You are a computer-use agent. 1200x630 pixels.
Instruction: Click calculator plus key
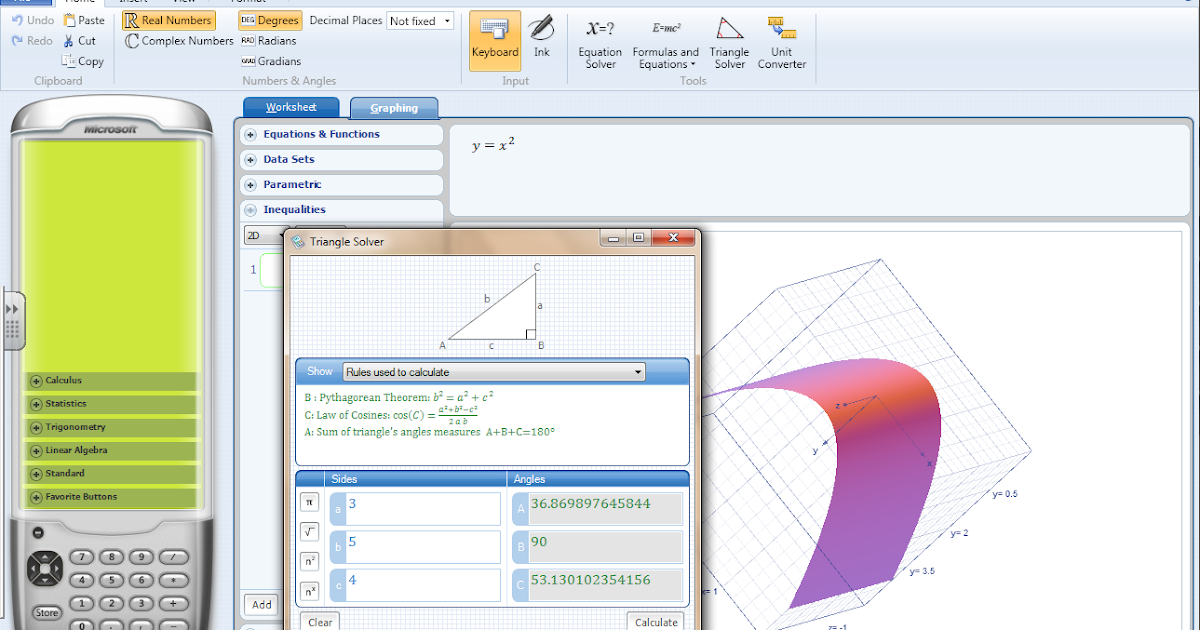[x=173, y=603]
